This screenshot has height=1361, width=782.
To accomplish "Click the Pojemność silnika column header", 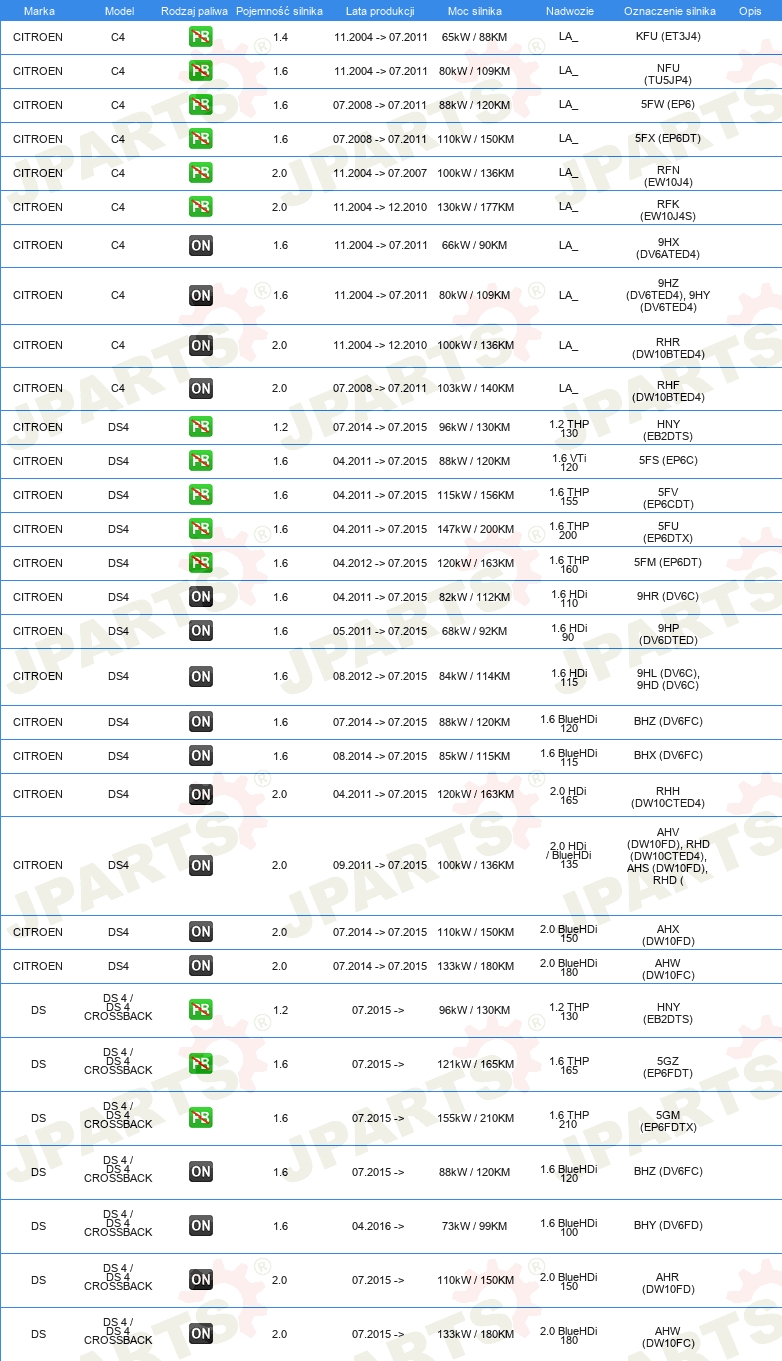I will point(280,11).
